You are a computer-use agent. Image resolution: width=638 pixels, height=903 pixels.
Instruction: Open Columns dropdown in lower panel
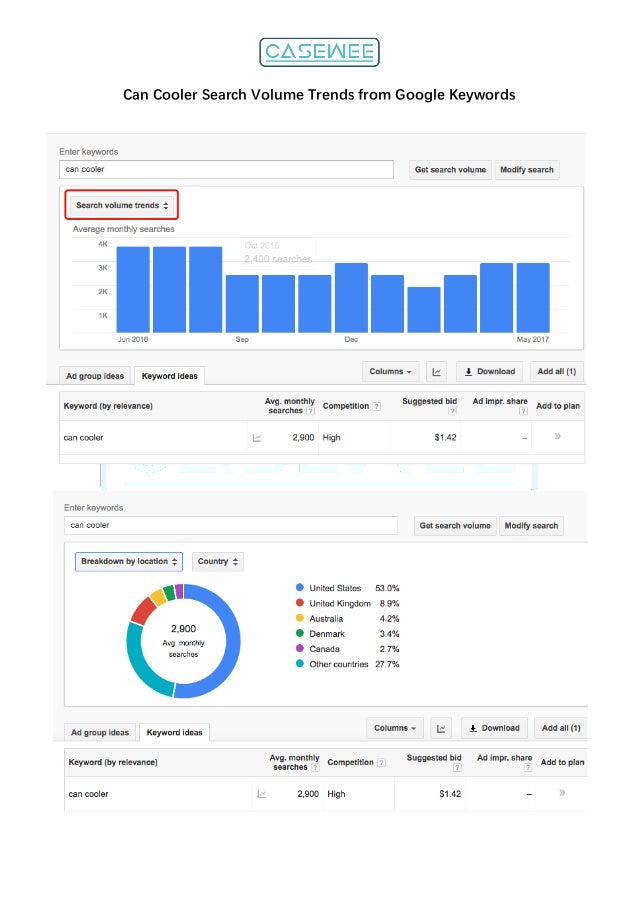[x=395, y=728]
